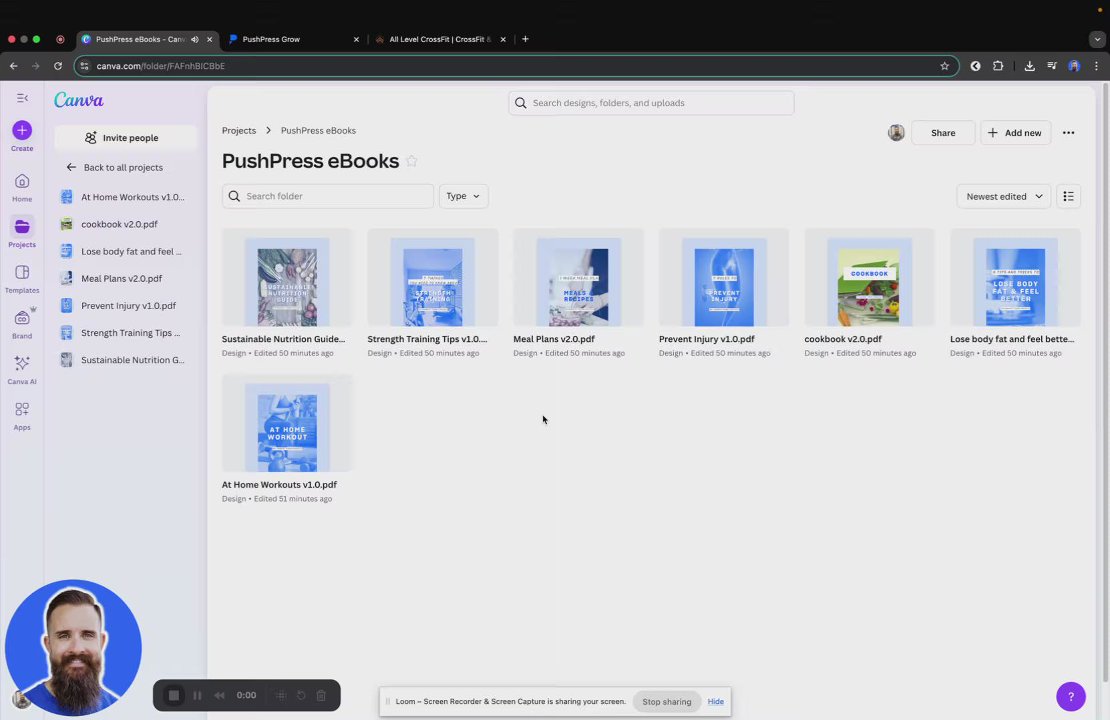This screenshot has height=720, width=1110.
Task: Select Sustainable Nutrition G... in sidebar
Action: click(x=126, y=360)
